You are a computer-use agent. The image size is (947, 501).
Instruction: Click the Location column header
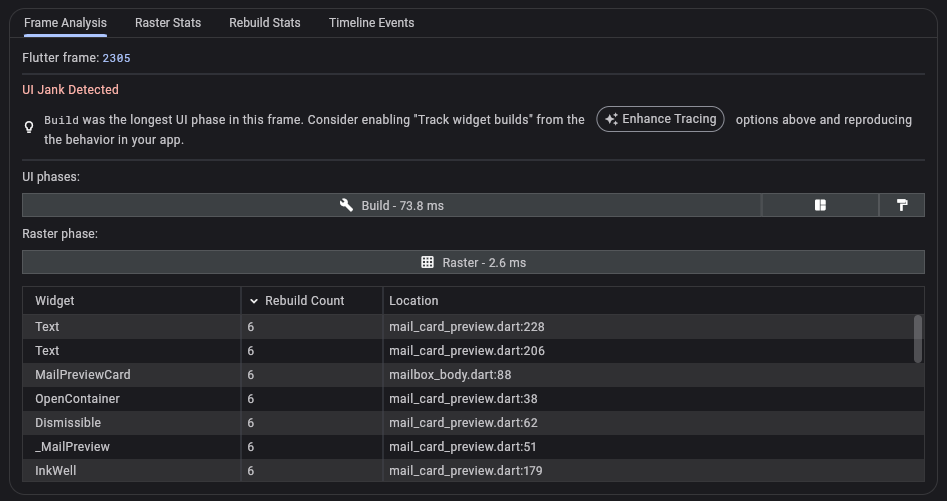[x=414, y=301]
